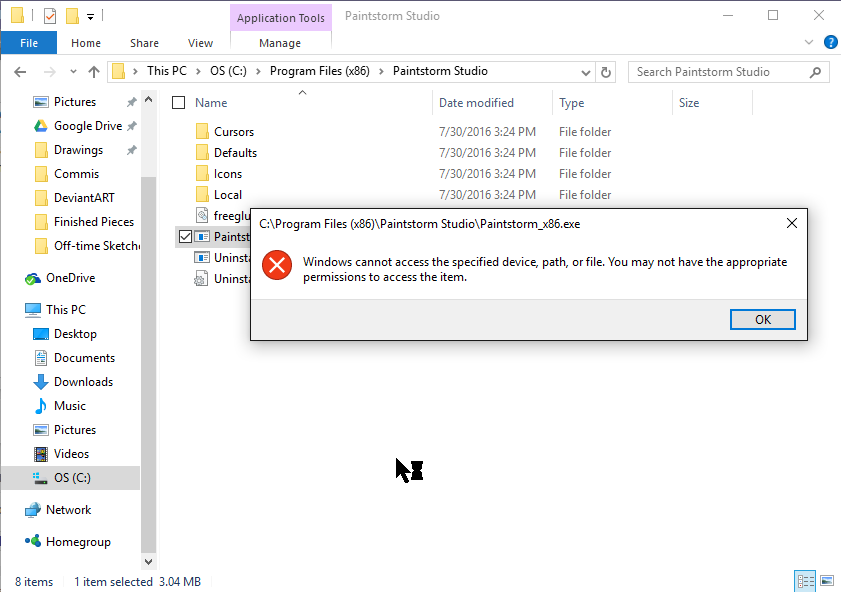Select the freeglut file icon
Image resolution: width=841 pixels, height=592 pixels.
202,216
